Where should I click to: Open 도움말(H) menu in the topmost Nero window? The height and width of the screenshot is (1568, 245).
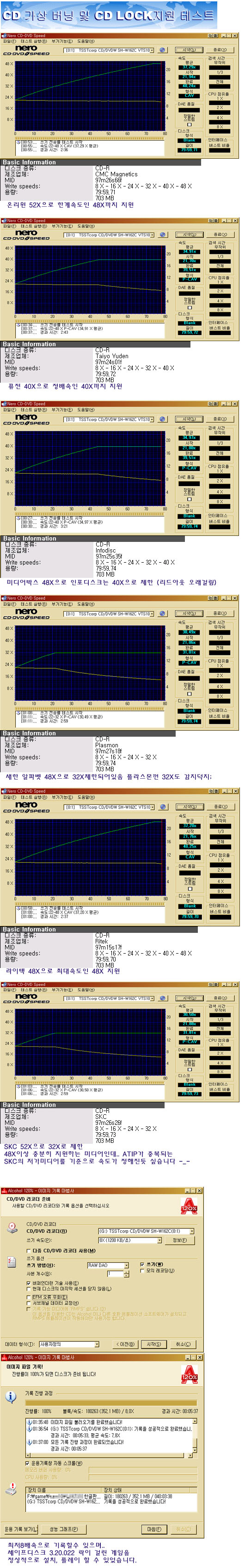click(x=86, y=42)
